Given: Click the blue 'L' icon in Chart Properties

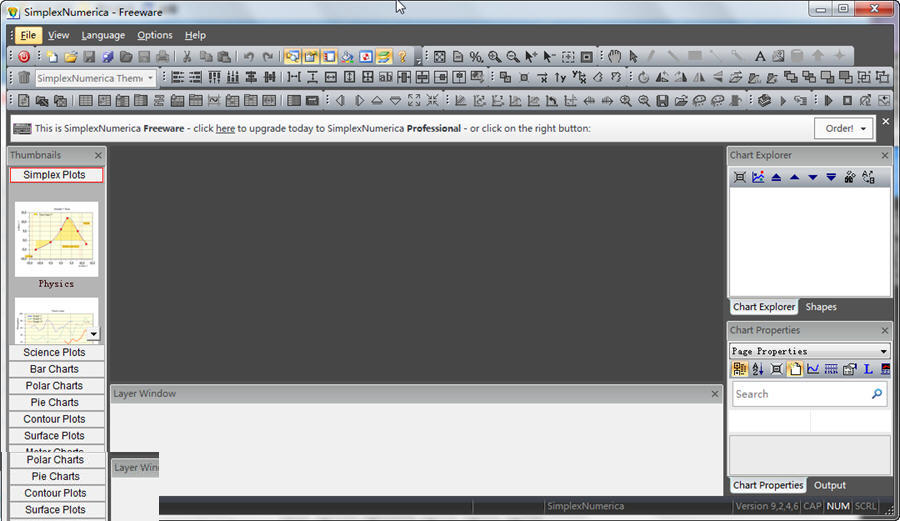Looking at the screenshot, I should coord(868,369).
